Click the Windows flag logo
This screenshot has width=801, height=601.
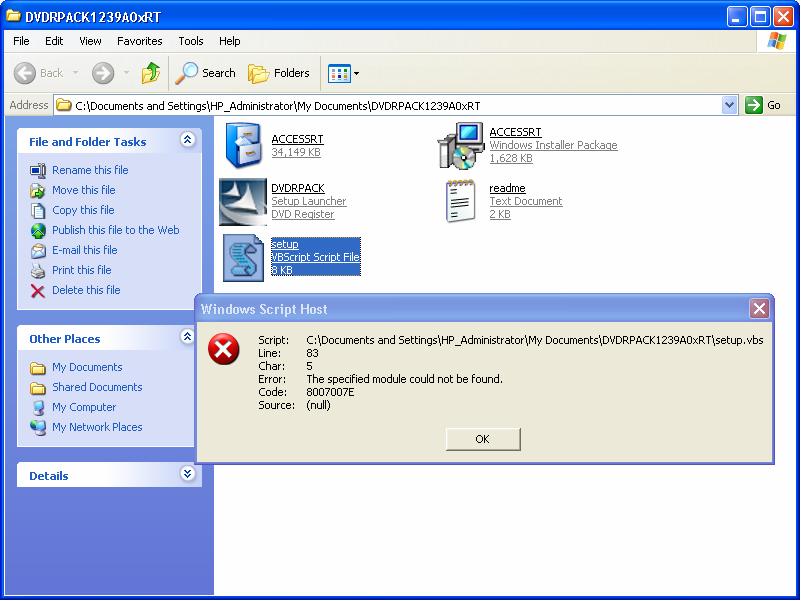776,41
